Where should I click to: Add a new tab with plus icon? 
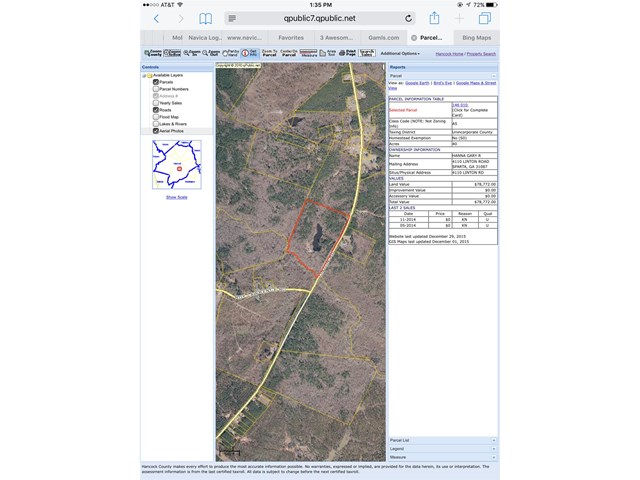click(460, 18)
